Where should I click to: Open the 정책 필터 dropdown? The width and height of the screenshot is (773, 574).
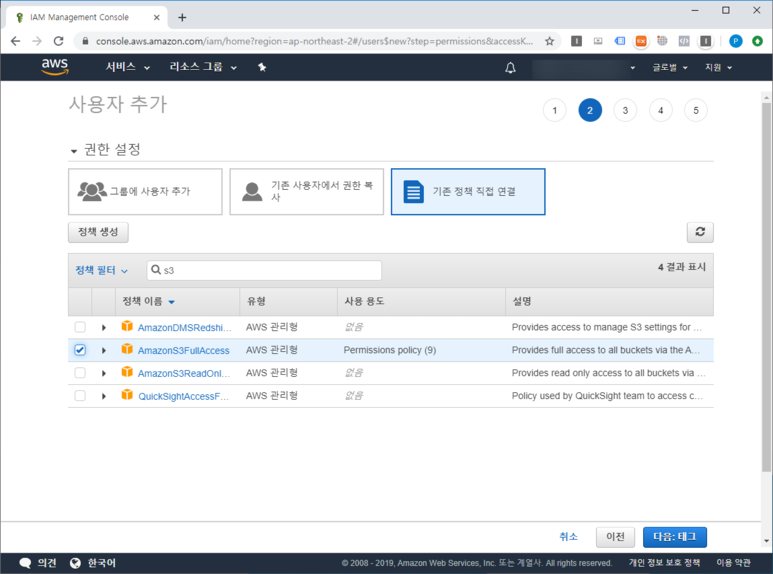click(x=101, y=270)
